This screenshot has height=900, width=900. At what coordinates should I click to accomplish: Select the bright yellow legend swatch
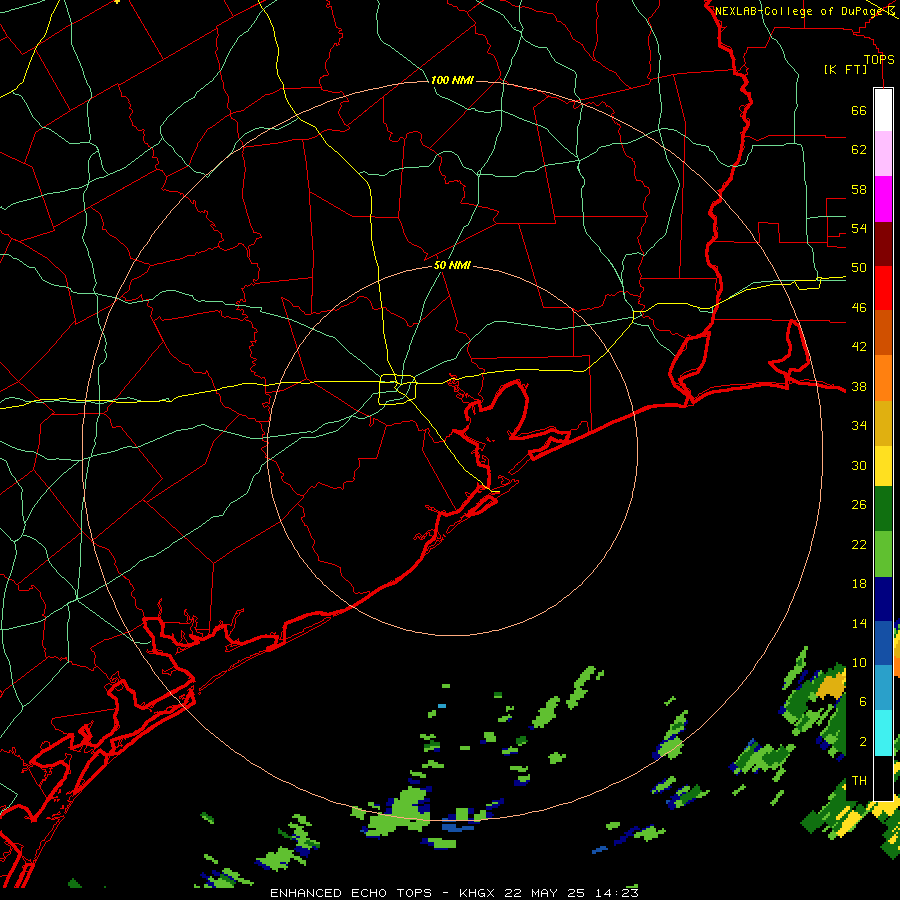[883, 465]
